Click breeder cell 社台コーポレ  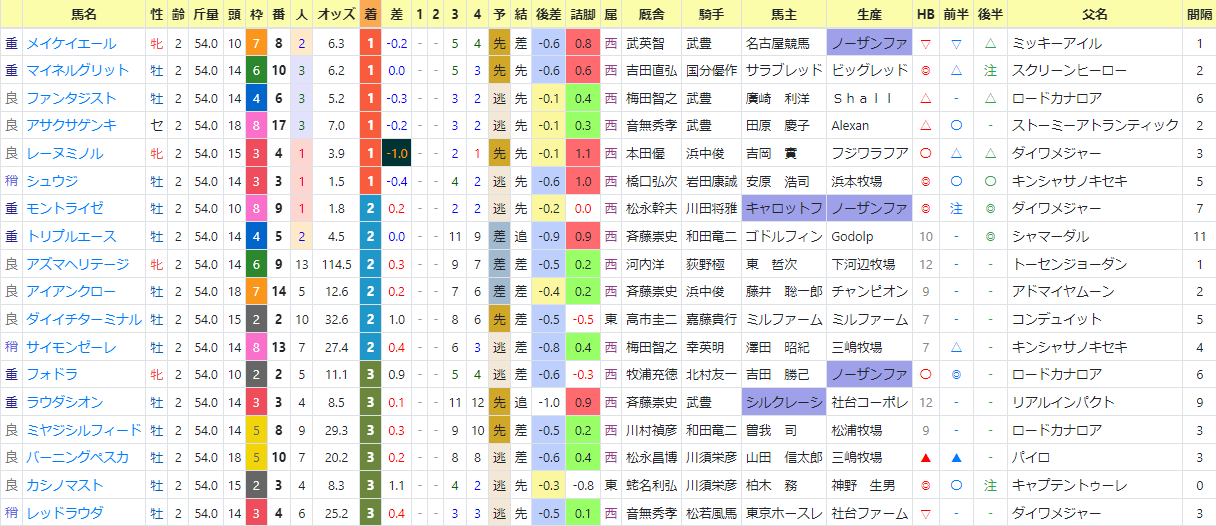[869, 401]
